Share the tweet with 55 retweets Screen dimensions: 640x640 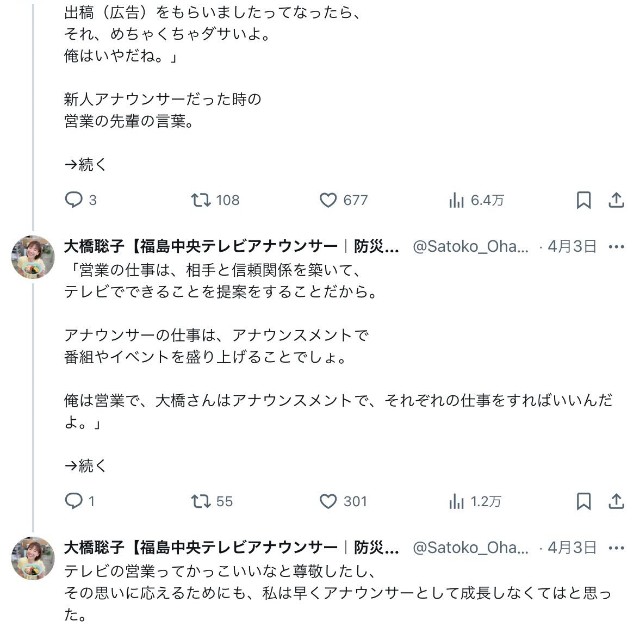[616, 501]
